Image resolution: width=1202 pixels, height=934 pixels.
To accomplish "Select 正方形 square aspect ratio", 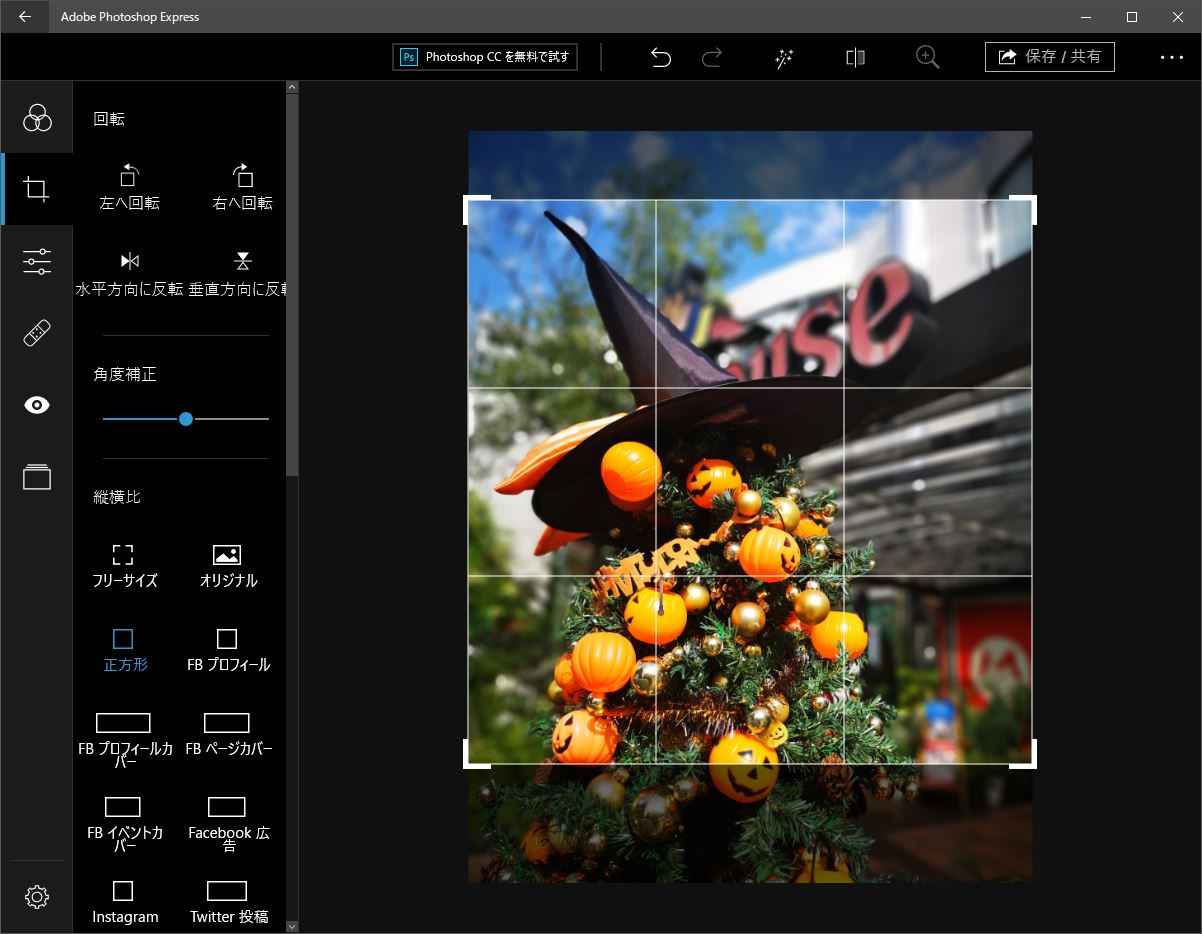I will coord(124,650).
